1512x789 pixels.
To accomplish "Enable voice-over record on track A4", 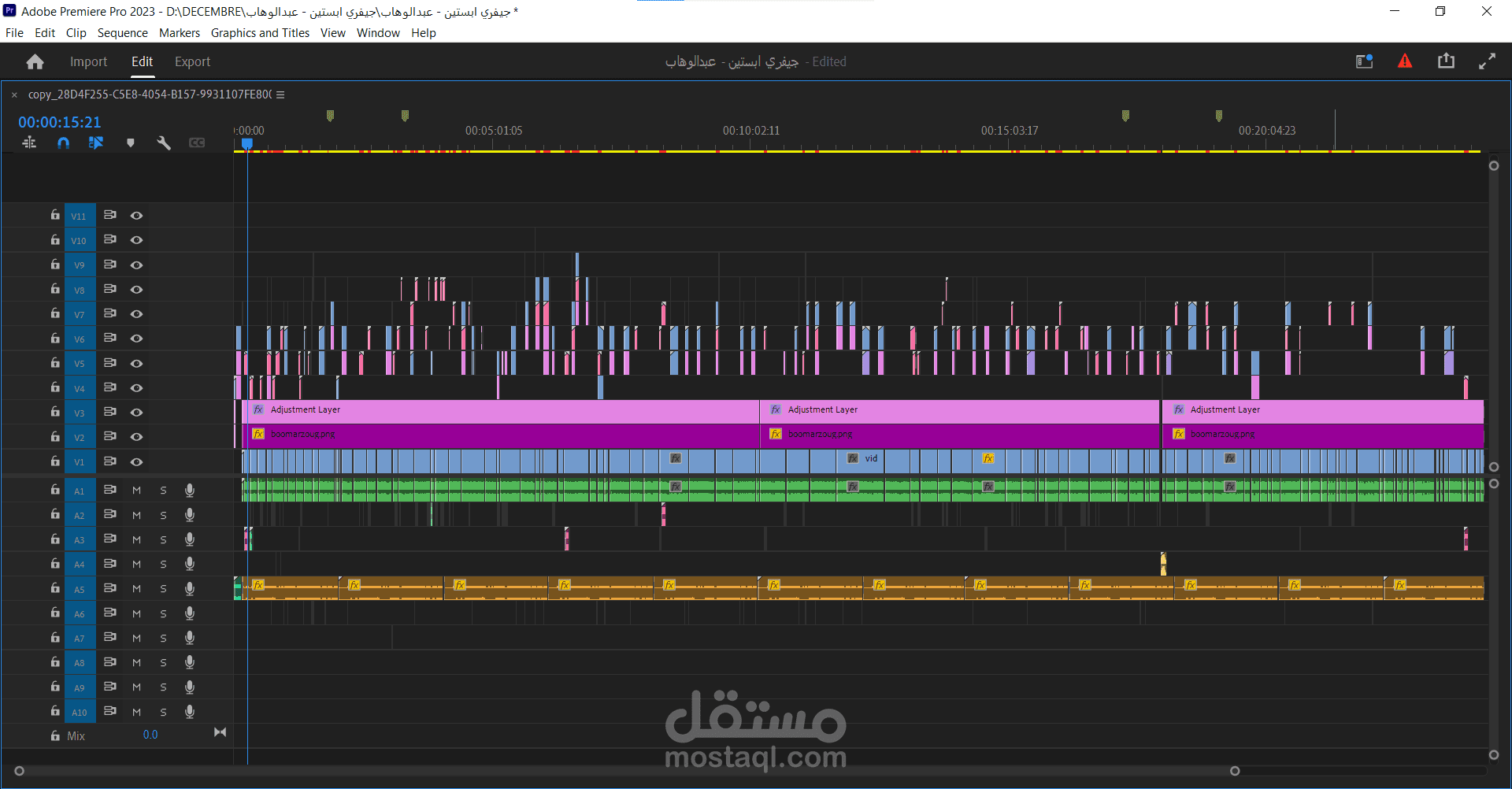I will (x=190, y=564).
